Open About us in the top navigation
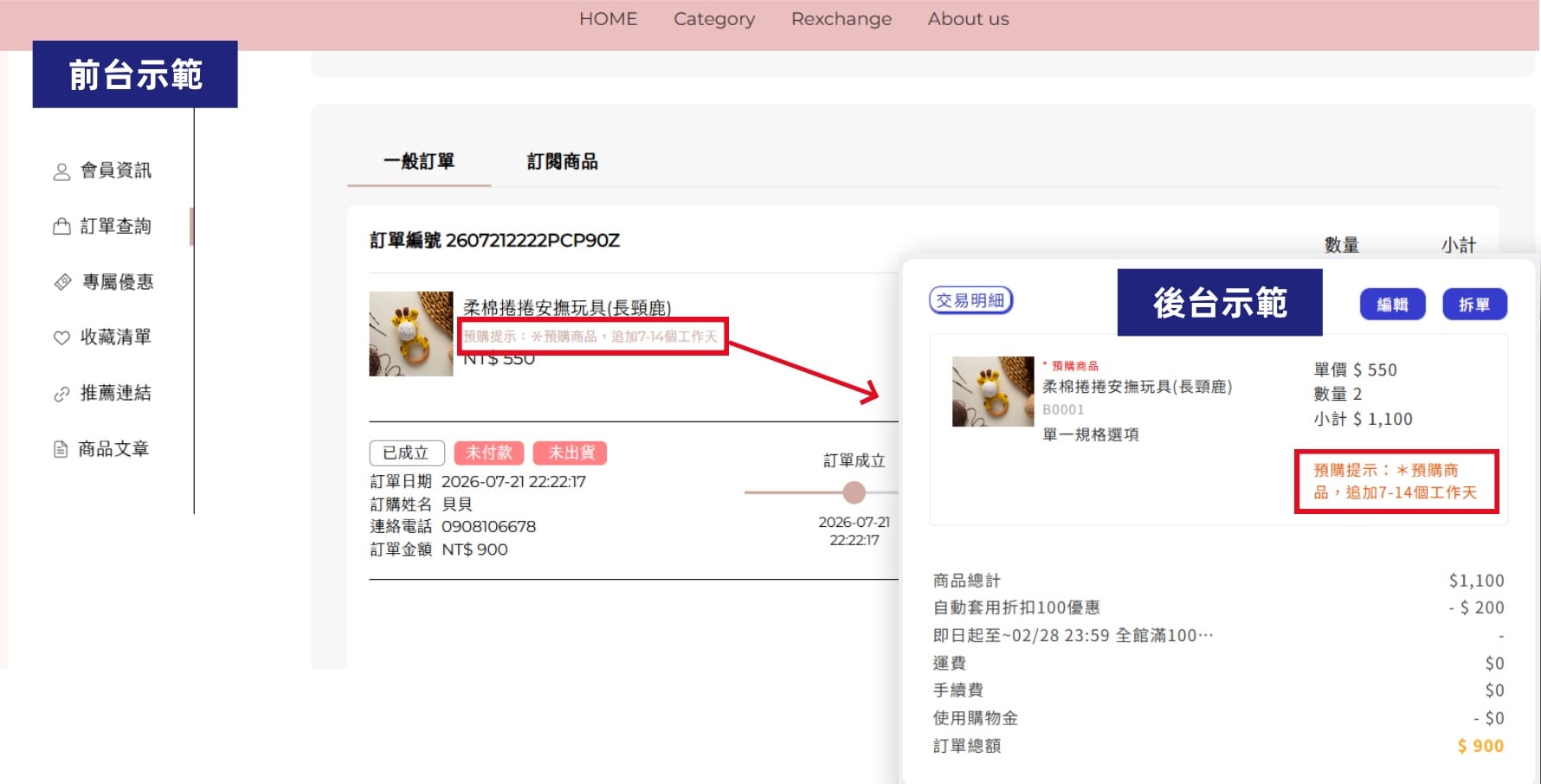 tap(968, 19)
